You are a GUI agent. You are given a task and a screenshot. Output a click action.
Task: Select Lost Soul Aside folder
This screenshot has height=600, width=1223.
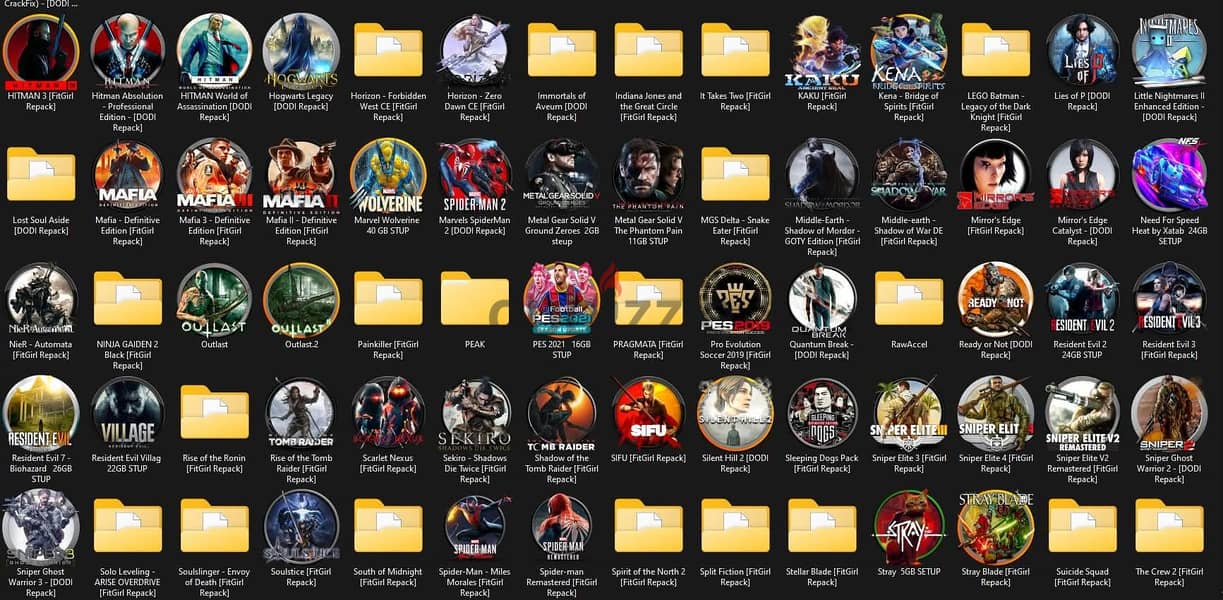coord(41,174)
